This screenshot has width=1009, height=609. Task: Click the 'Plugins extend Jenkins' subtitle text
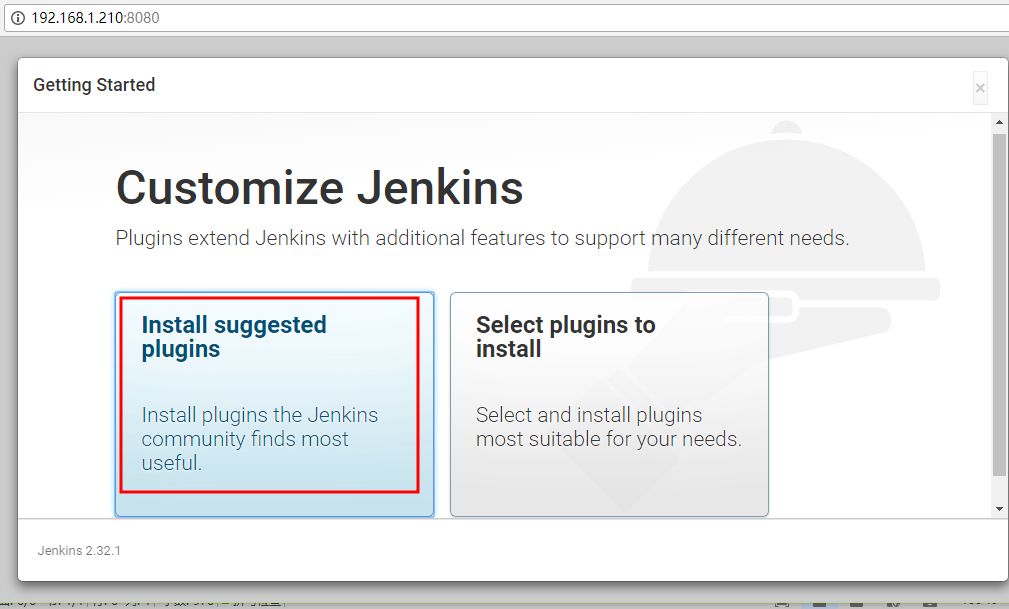point(482,238)
